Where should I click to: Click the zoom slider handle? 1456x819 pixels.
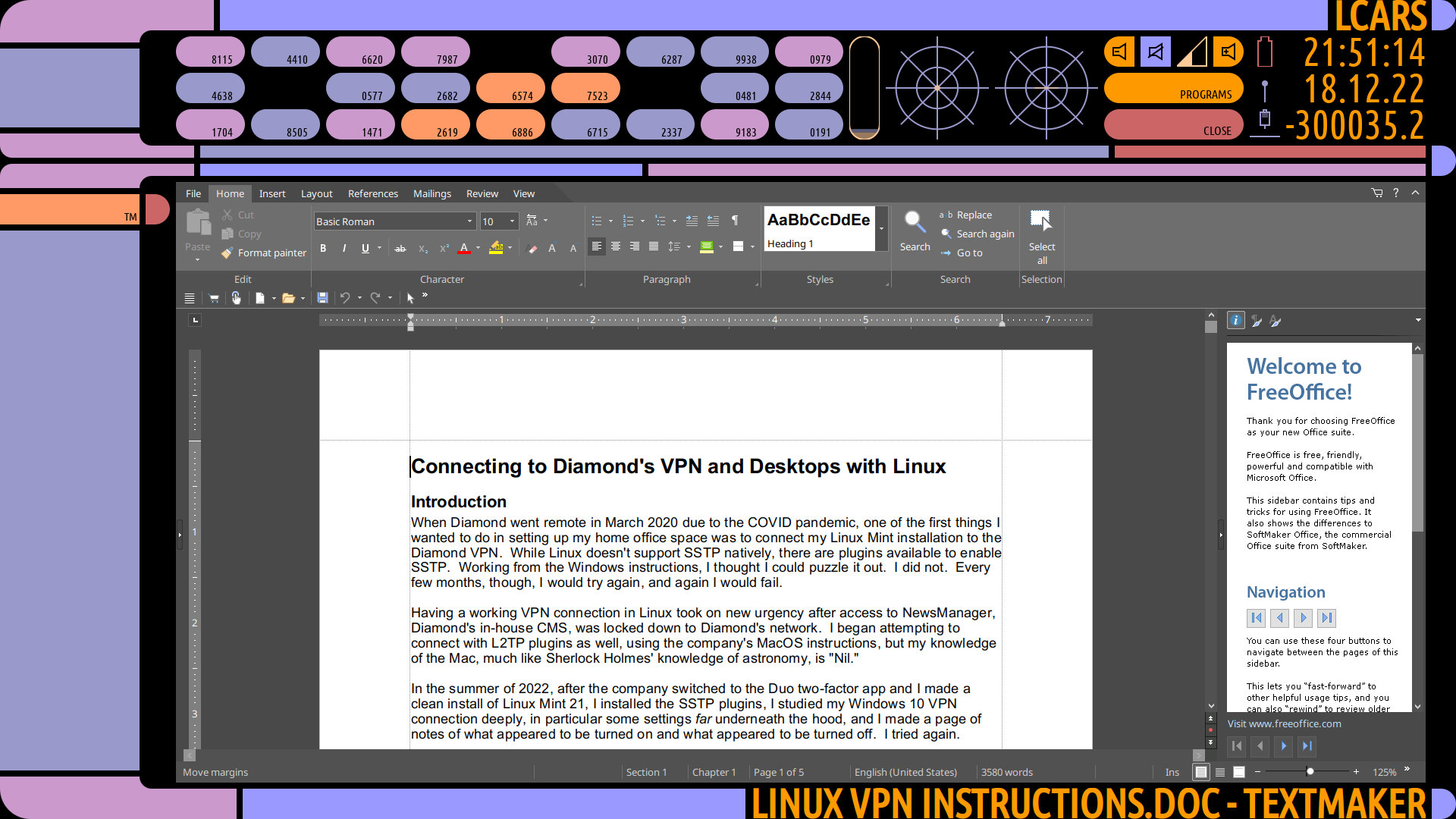pyautogui.click(x=1310, y=772)
